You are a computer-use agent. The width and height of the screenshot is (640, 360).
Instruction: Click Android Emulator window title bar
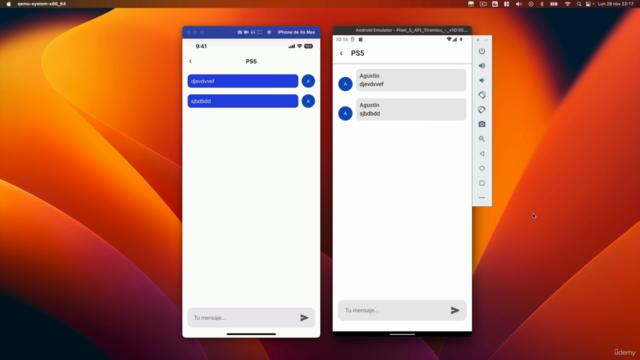click(402, 30)
